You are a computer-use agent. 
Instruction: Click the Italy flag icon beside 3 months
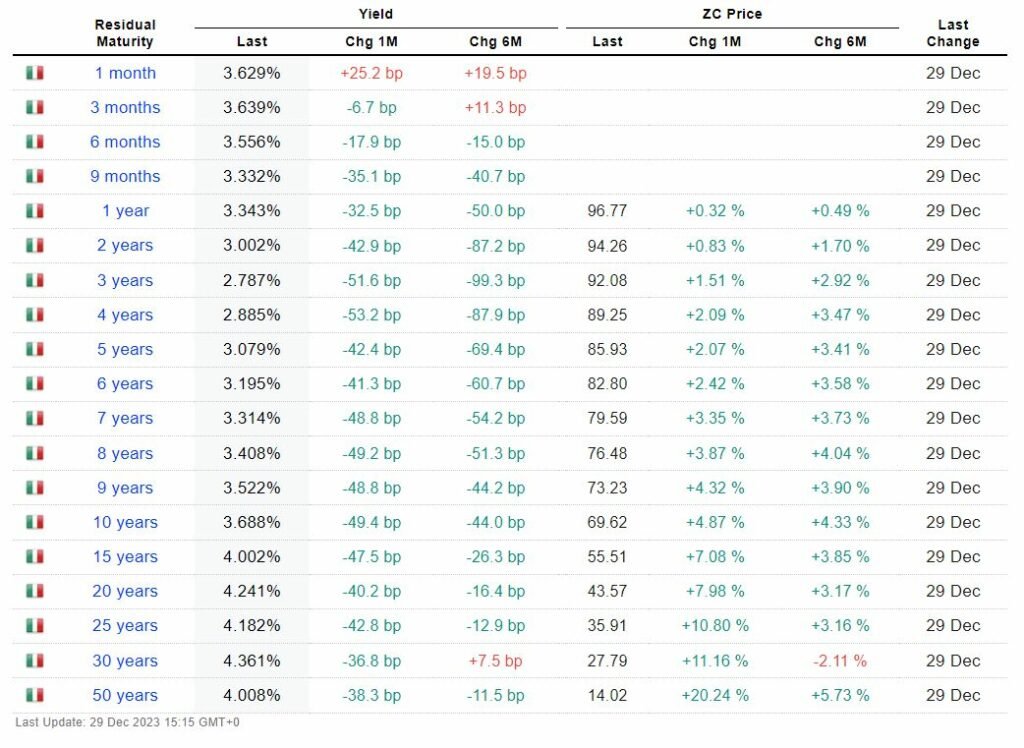pos(35,107)
